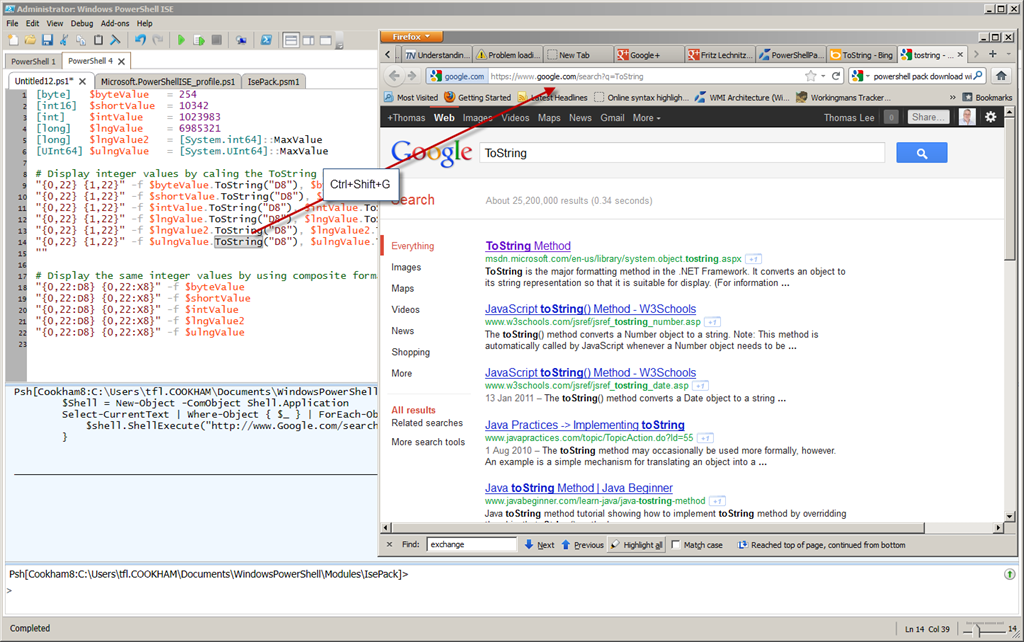Open the Add-ons menu
This screenshot has height=642, width=1024.
(x=115, y=23)
